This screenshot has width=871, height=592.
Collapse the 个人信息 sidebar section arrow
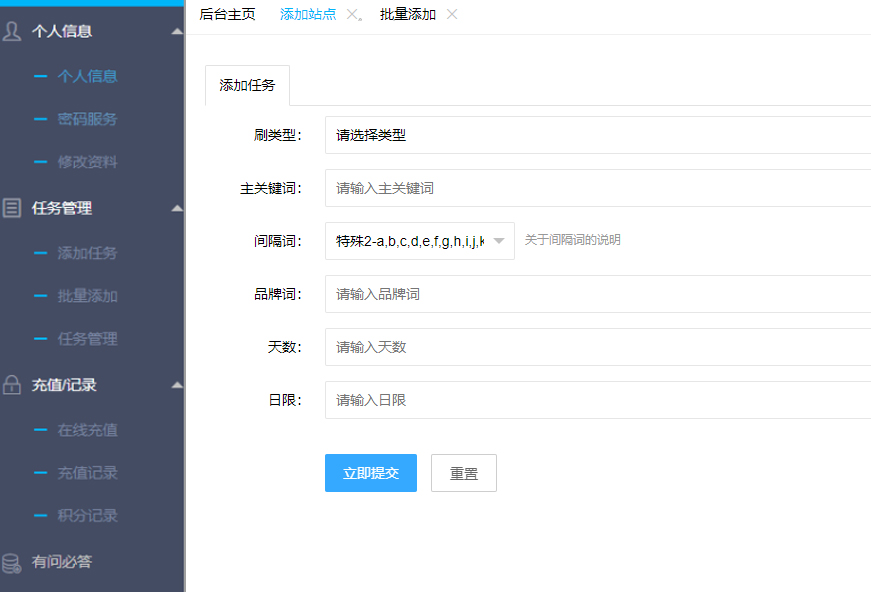(177, 31)
